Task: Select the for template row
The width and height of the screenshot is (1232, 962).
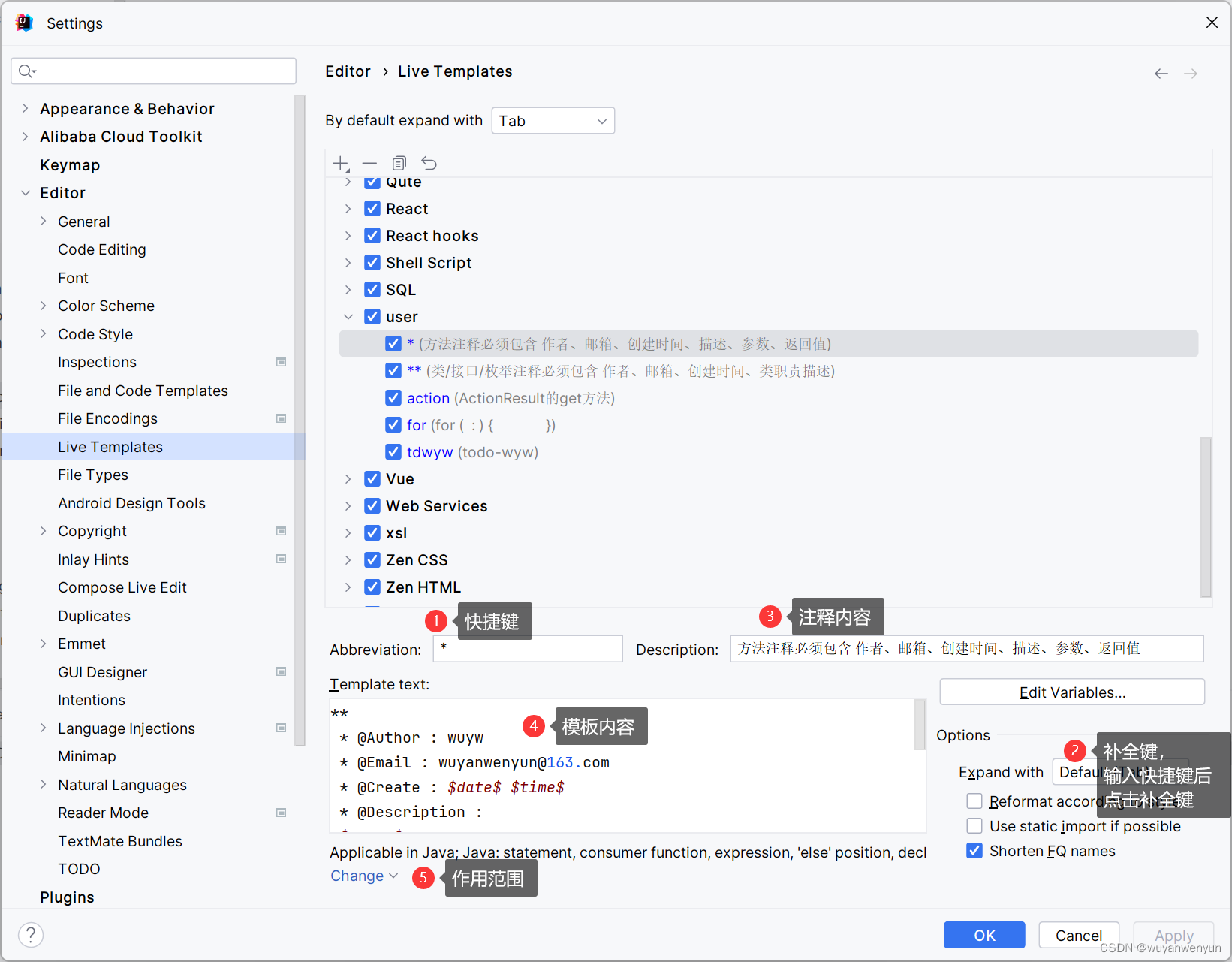Action: click(769, 425)
